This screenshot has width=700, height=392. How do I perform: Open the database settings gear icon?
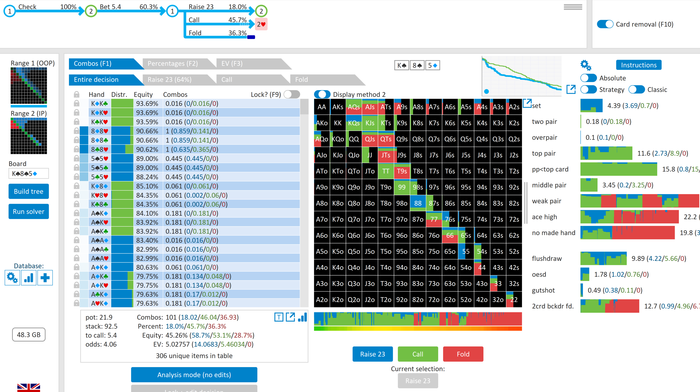pos(12,278)
